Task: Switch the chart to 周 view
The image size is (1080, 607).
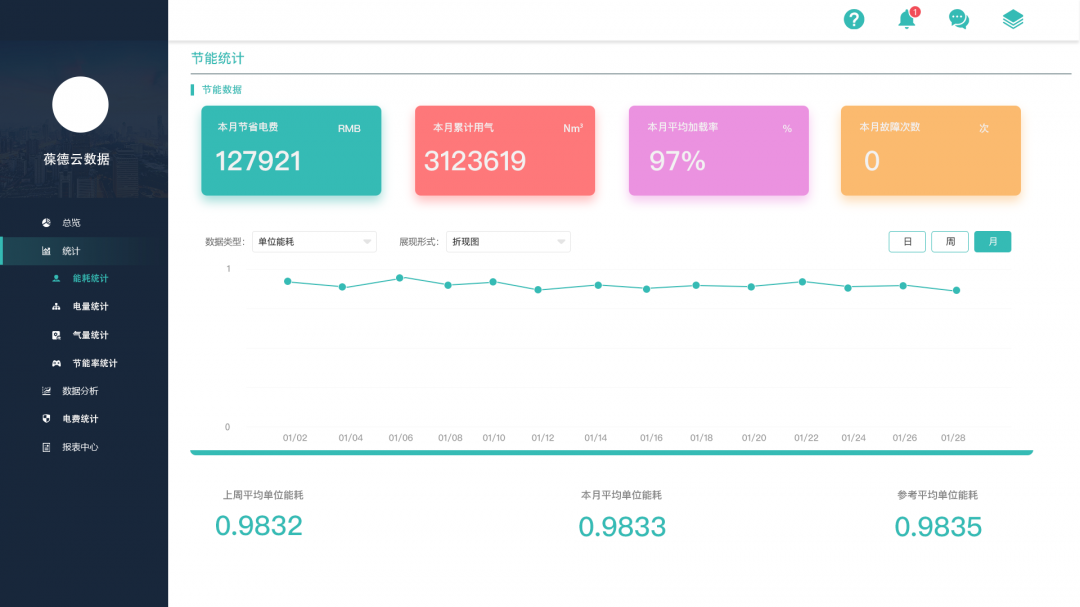Action: tap(950, 242)
